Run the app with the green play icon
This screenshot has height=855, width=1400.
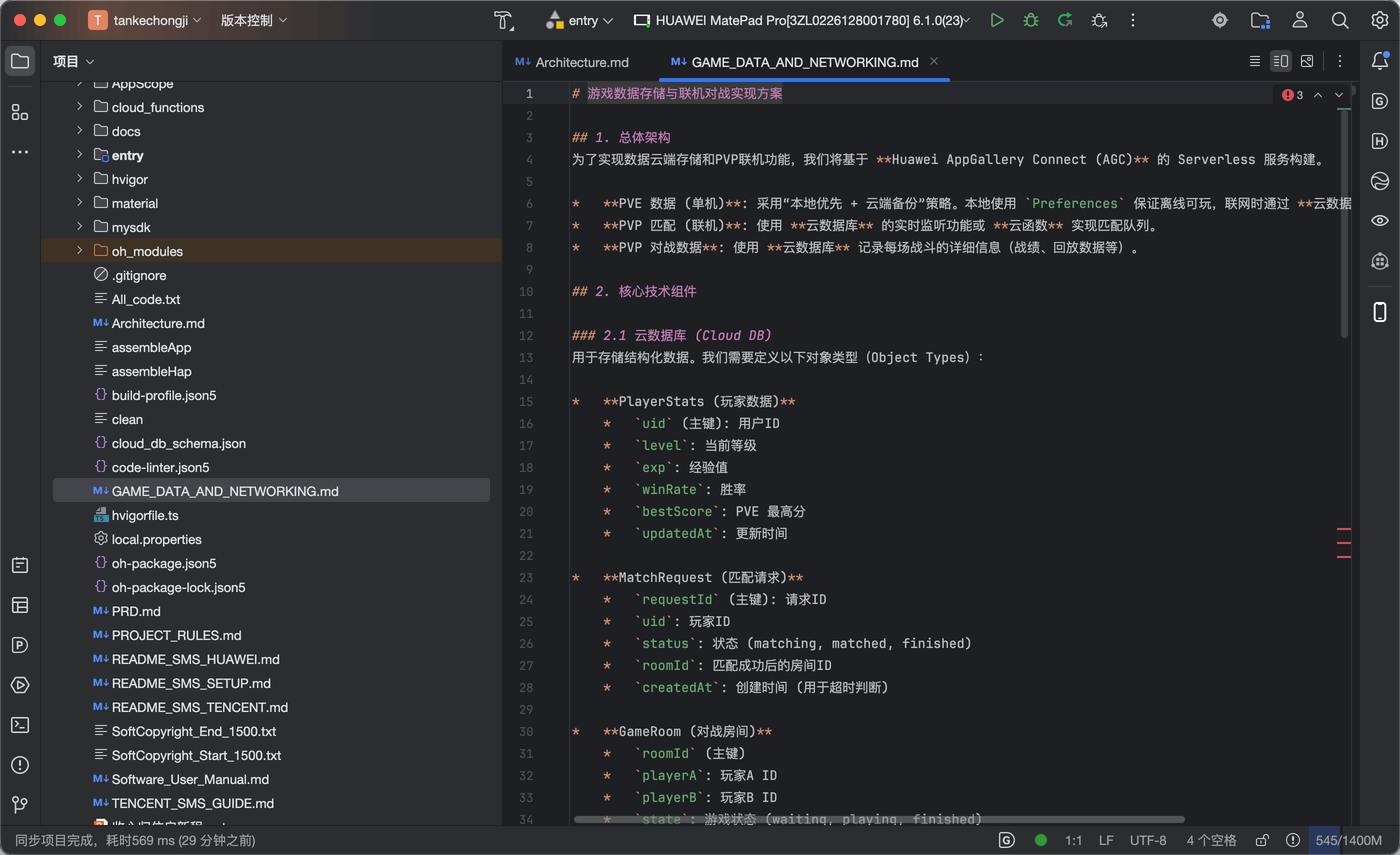(996, 20)
